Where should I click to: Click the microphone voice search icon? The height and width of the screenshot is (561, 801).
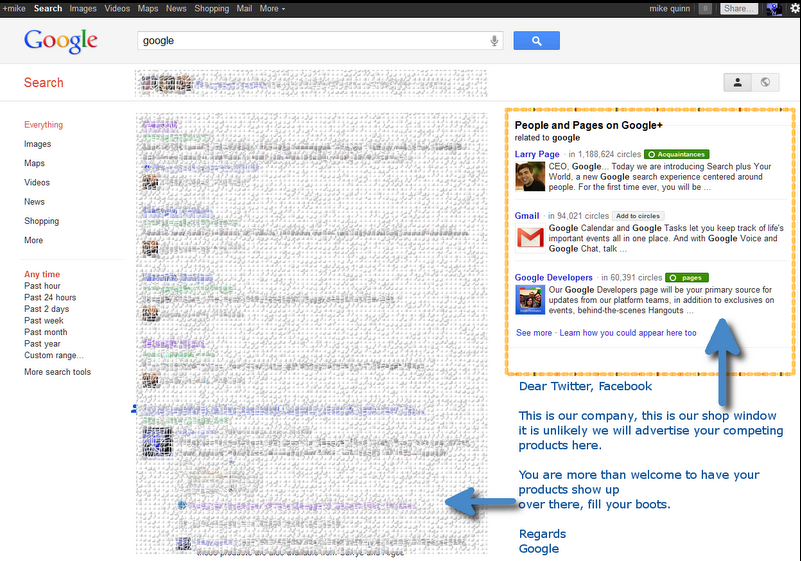(x=494, y=41)
